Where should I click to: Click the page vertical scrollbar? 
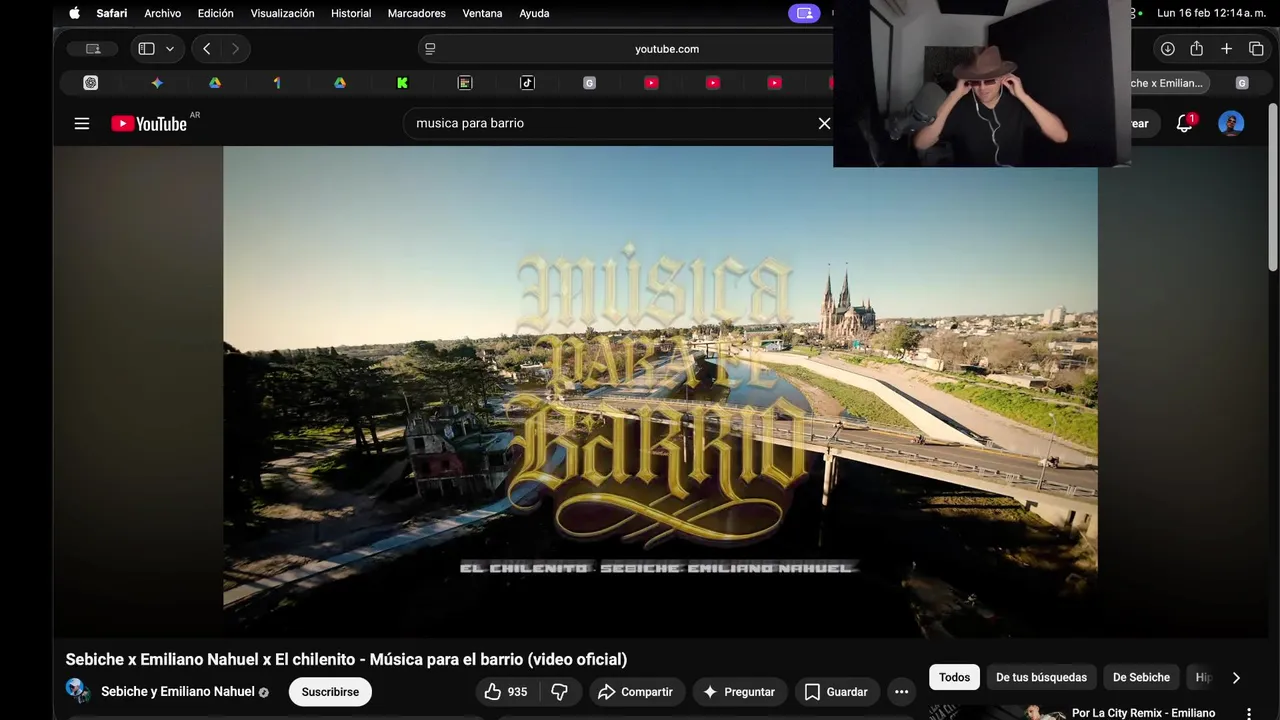point(1273,187)
